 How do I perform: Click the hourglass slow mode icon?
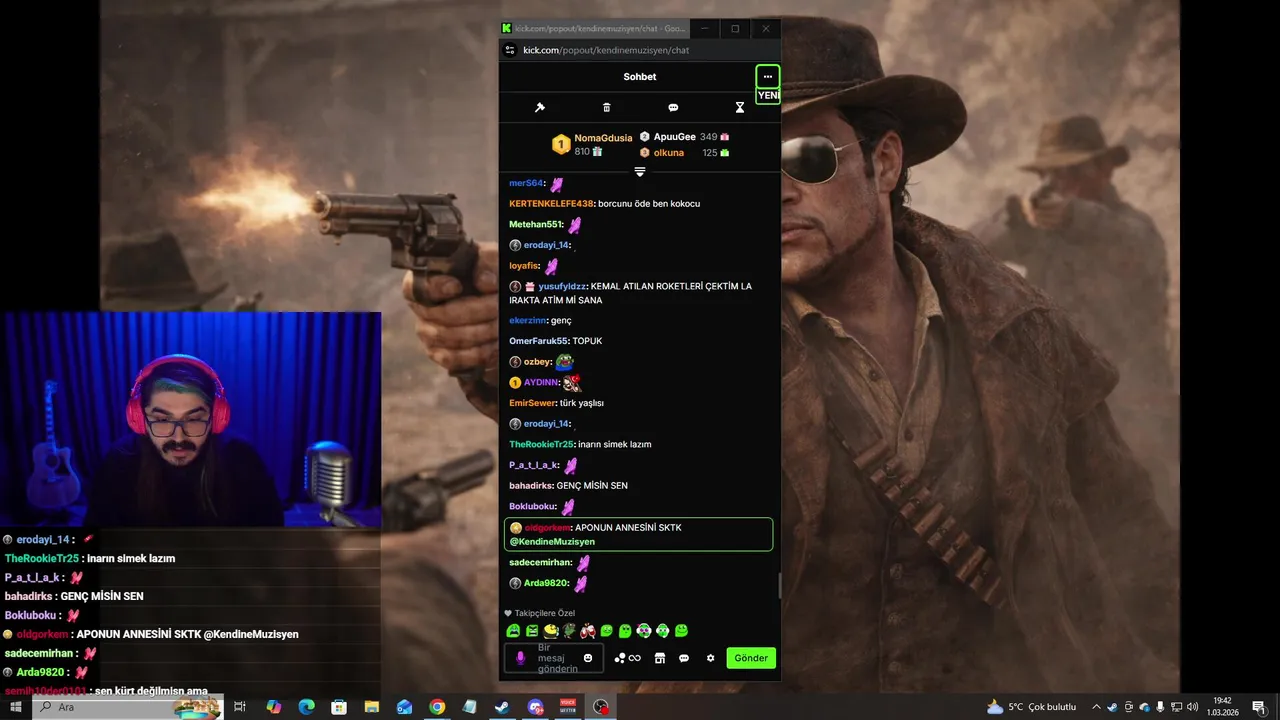click(x=740, y=107)
